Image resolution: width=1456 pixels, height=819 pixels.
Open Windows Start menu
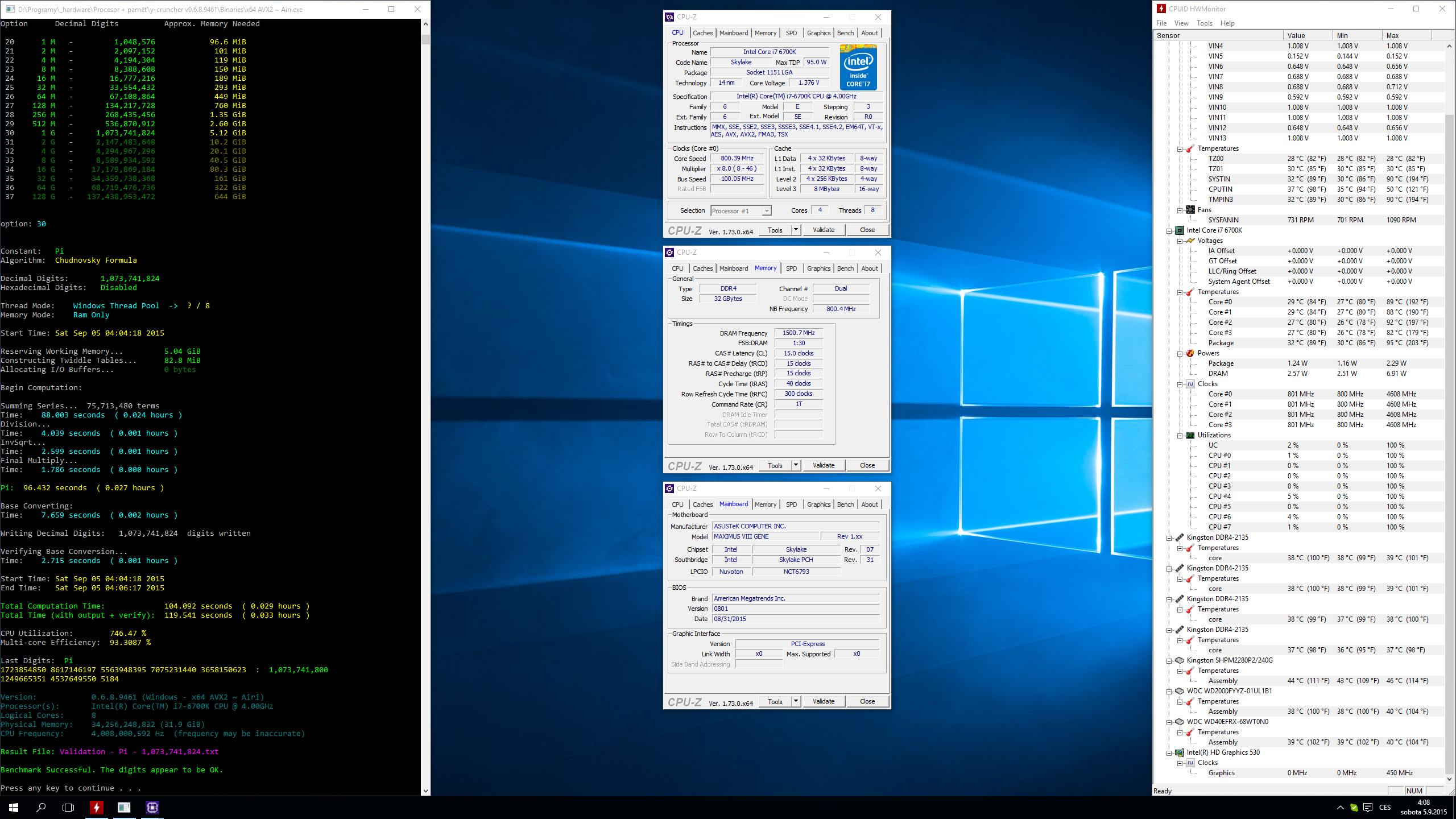(14, 807)
